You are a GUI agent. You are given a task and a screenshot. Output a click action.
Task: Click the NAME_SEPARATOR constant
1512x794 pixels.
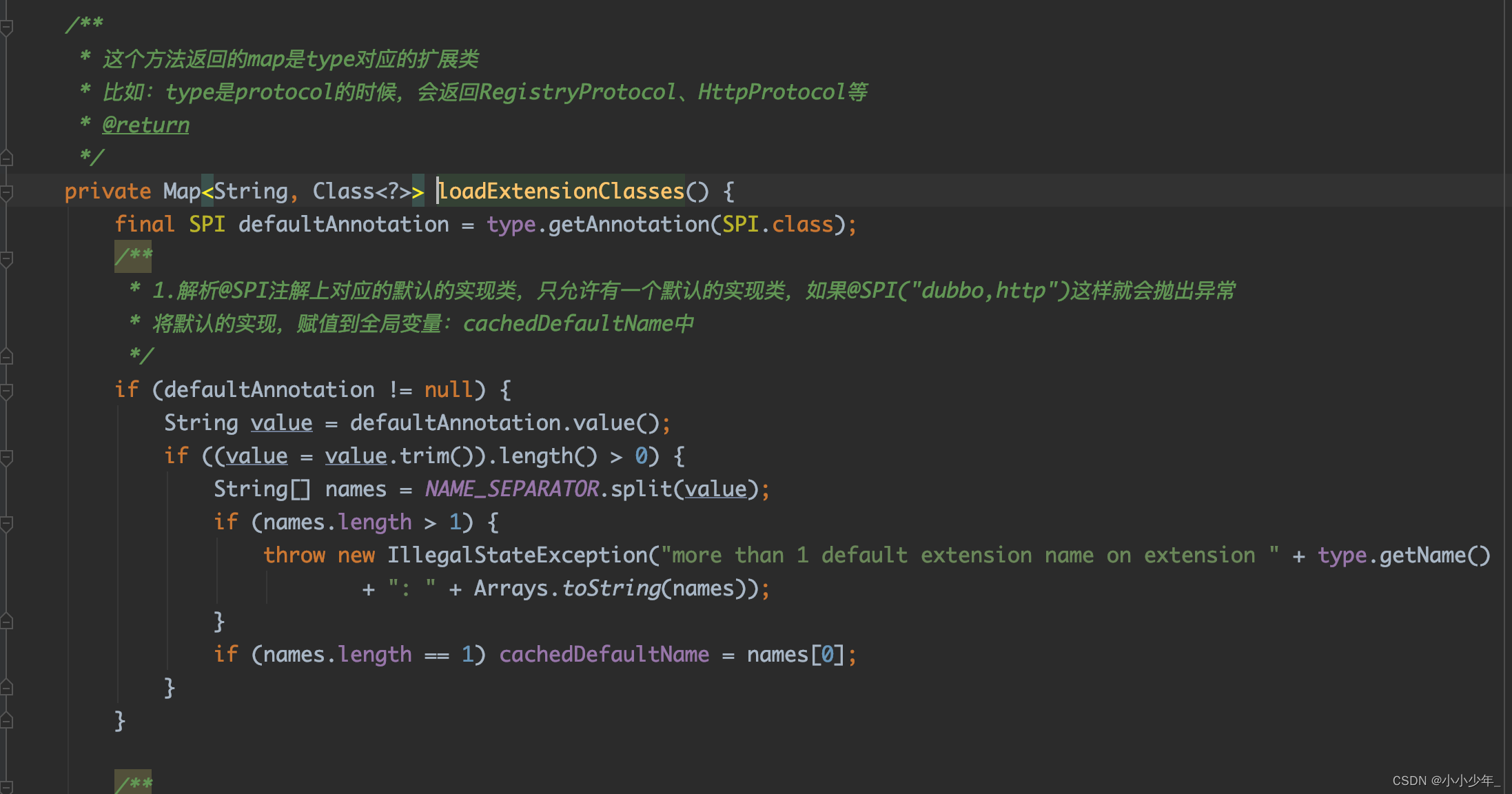511,489
